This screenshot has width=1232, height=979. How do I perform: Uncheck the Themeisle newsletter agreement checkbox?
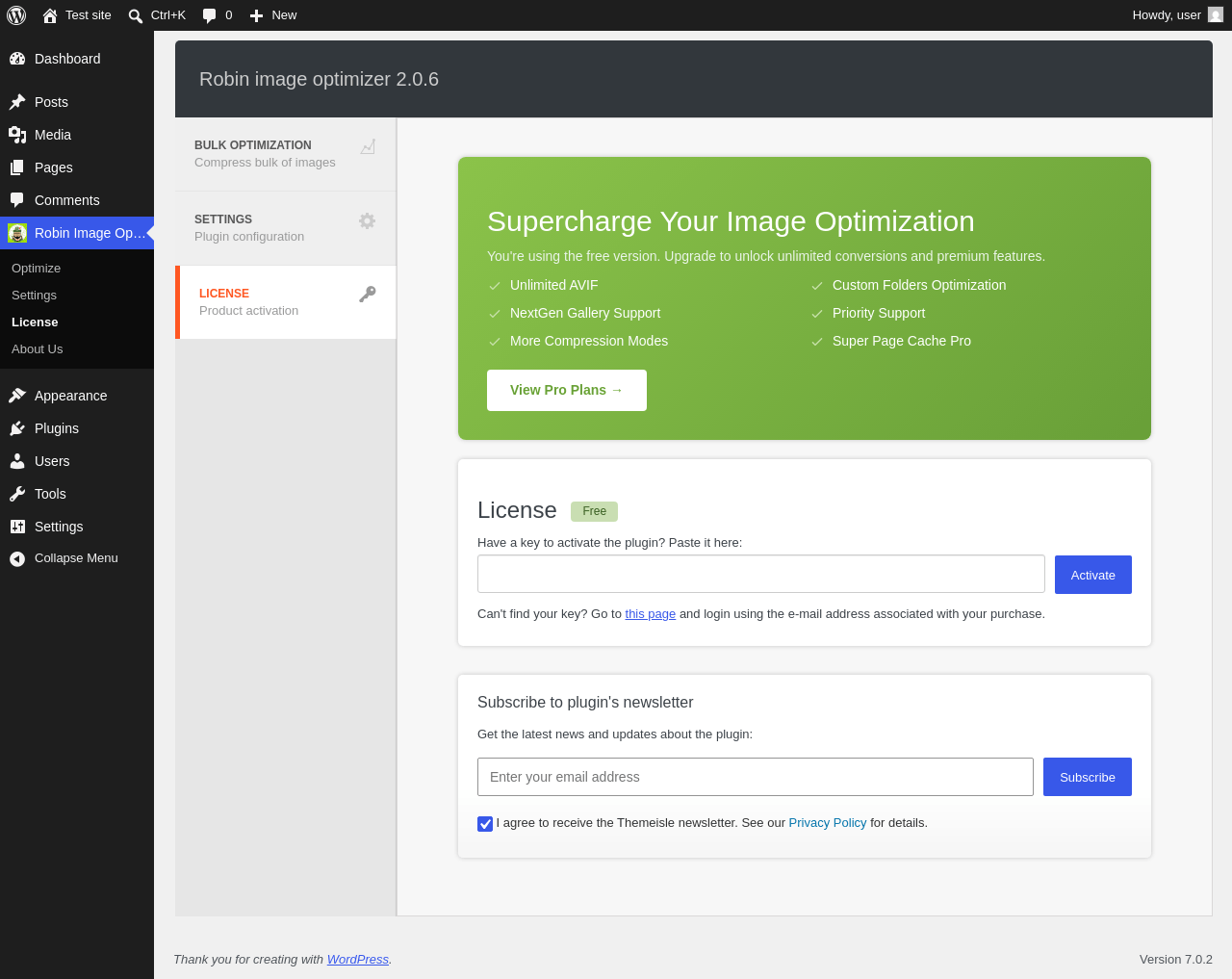(x=485, y=823)
